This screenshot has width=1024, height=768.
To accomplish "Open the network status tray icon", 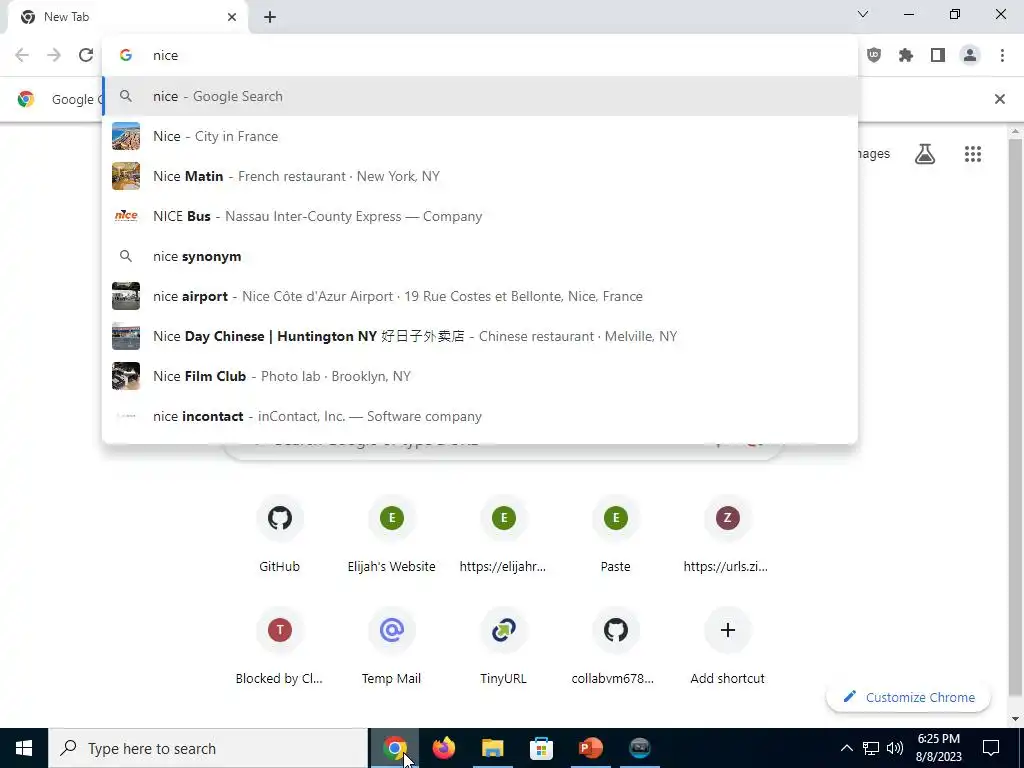I will pyautogui.click(x=871, y=748).
